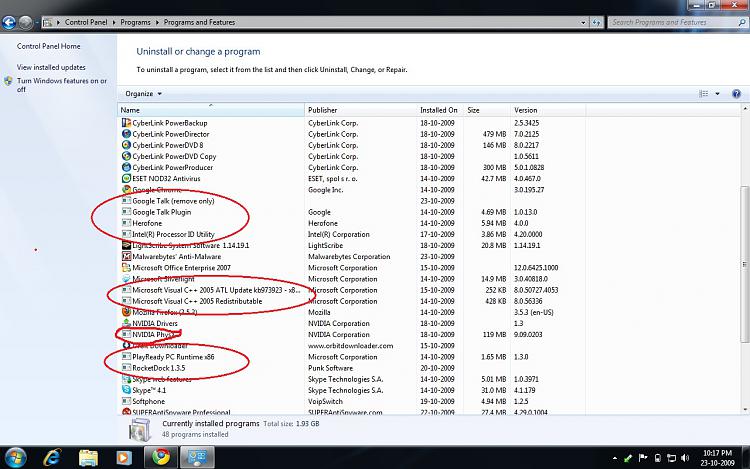Open the Organize dropdown menu
The height and width of the screenshot is (469, 750).
(143, 94)
